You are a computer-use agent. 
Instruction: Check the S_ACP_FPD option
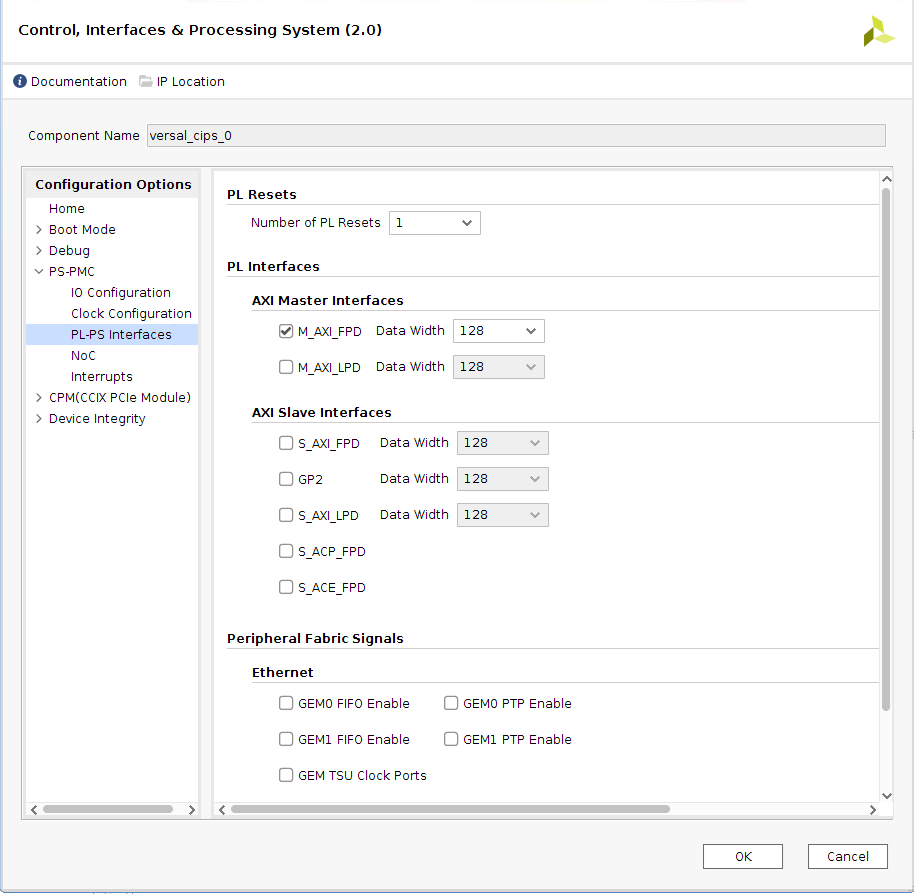pos(286,551)
